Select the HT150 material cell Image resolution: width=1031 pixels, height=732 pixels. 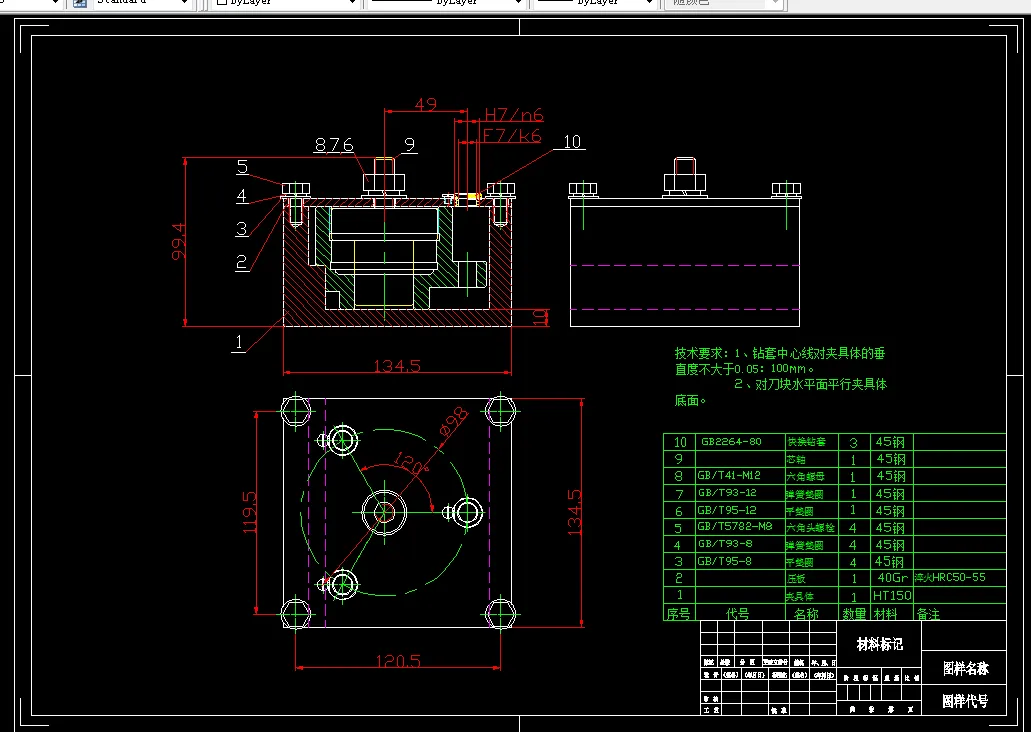pos(892,595)
